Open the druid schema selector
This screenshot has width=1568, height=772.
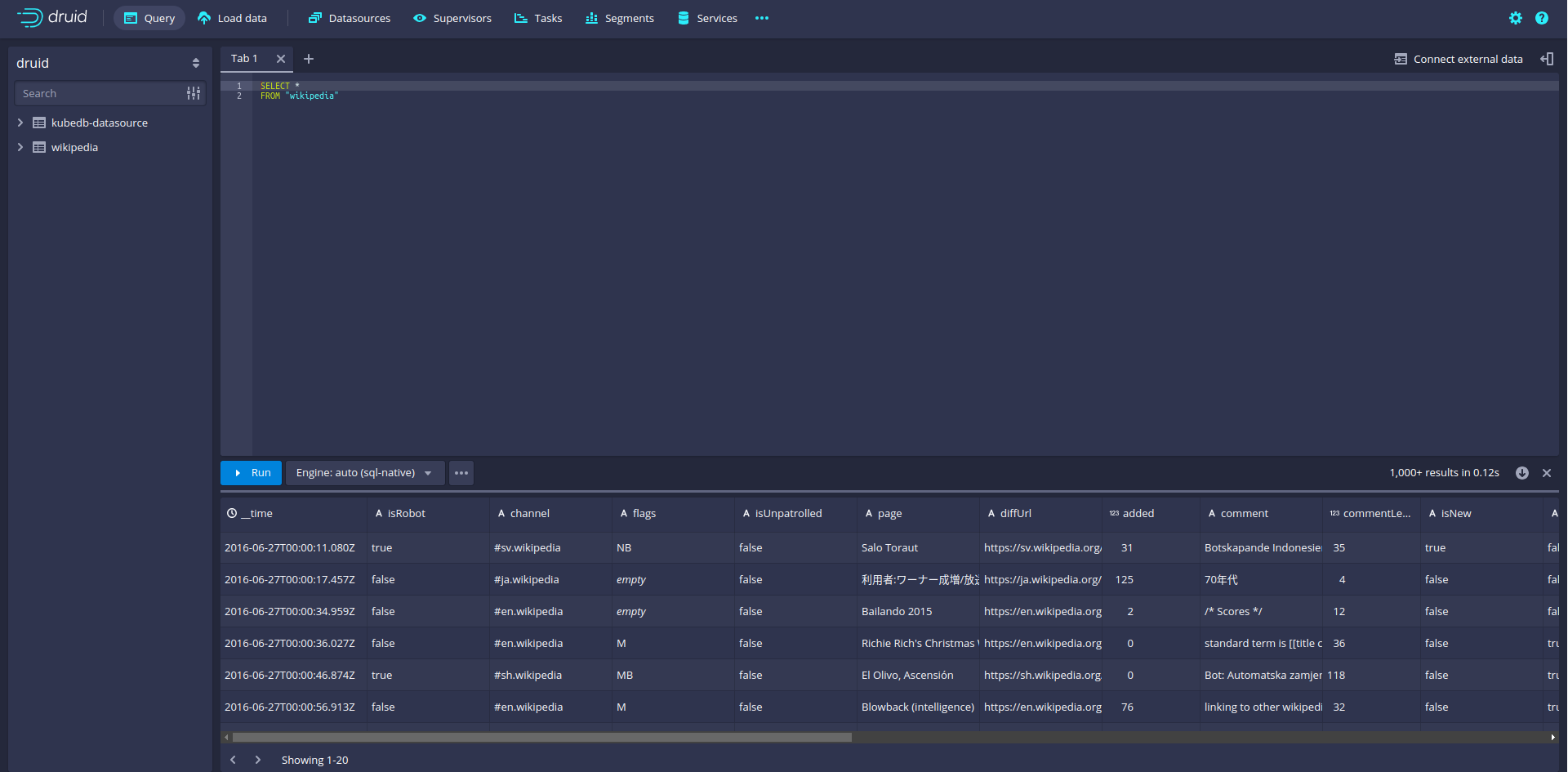click(109, 63)
